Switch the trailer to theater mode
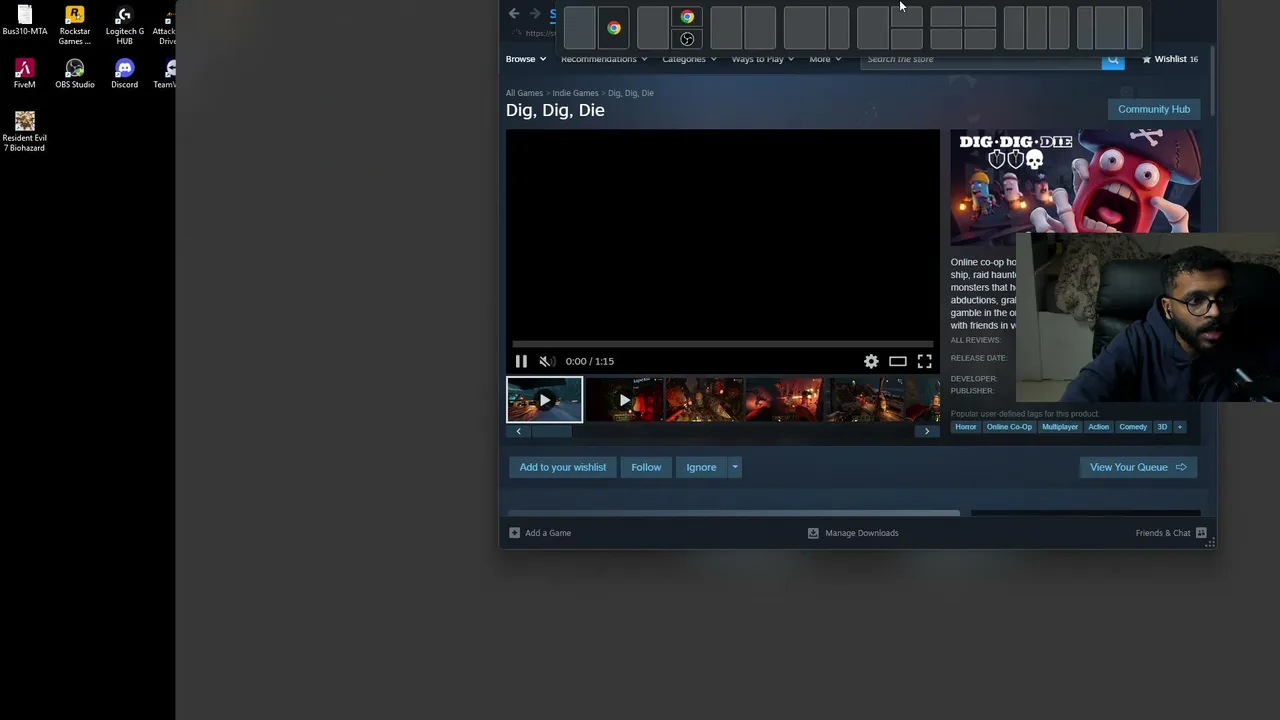 [x=898, y=361]
